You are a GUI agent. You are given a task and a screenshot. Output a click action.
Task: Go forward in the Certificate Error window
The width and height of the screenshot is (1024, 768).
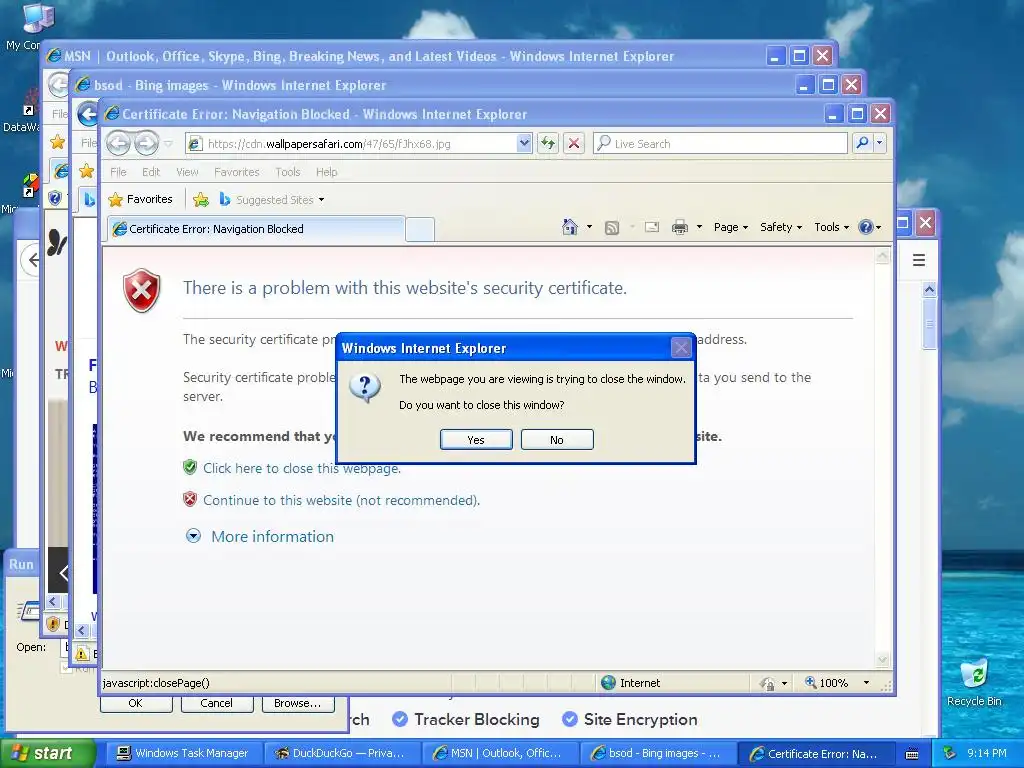(x=146, y=143)
